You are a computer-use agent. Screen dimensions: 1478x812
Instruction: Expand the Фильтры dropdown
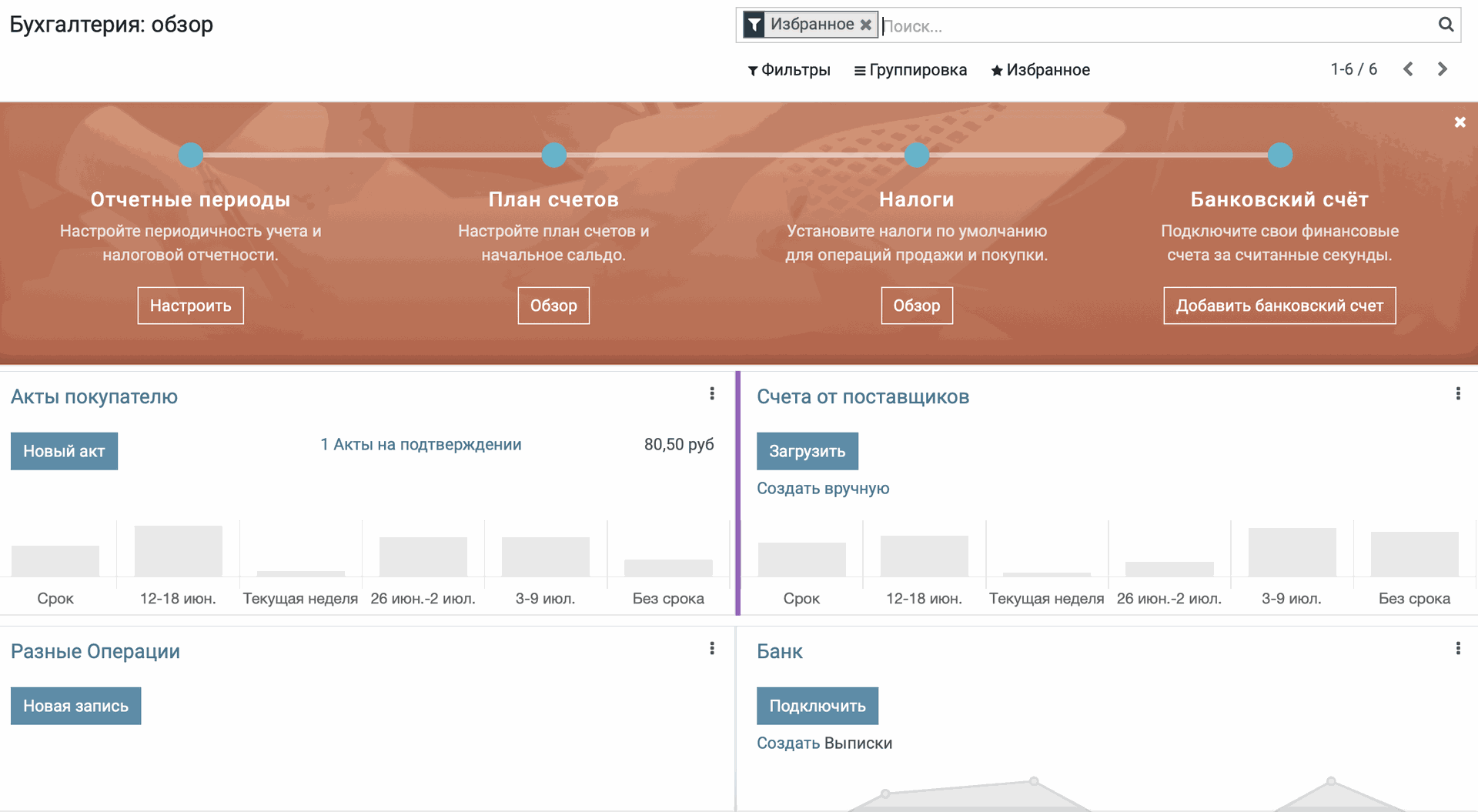click(x=789, y=70)
